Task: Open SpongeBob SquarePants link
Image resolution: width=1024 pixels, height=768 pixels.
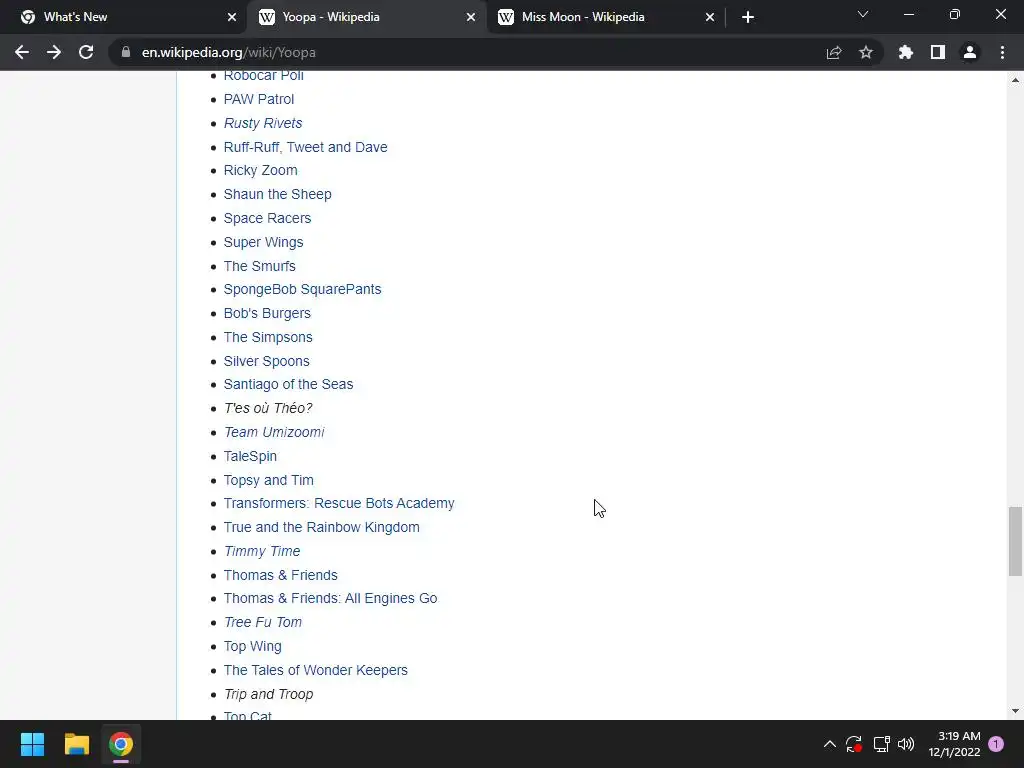Action: pyautogui.click(x=302, y=289)
